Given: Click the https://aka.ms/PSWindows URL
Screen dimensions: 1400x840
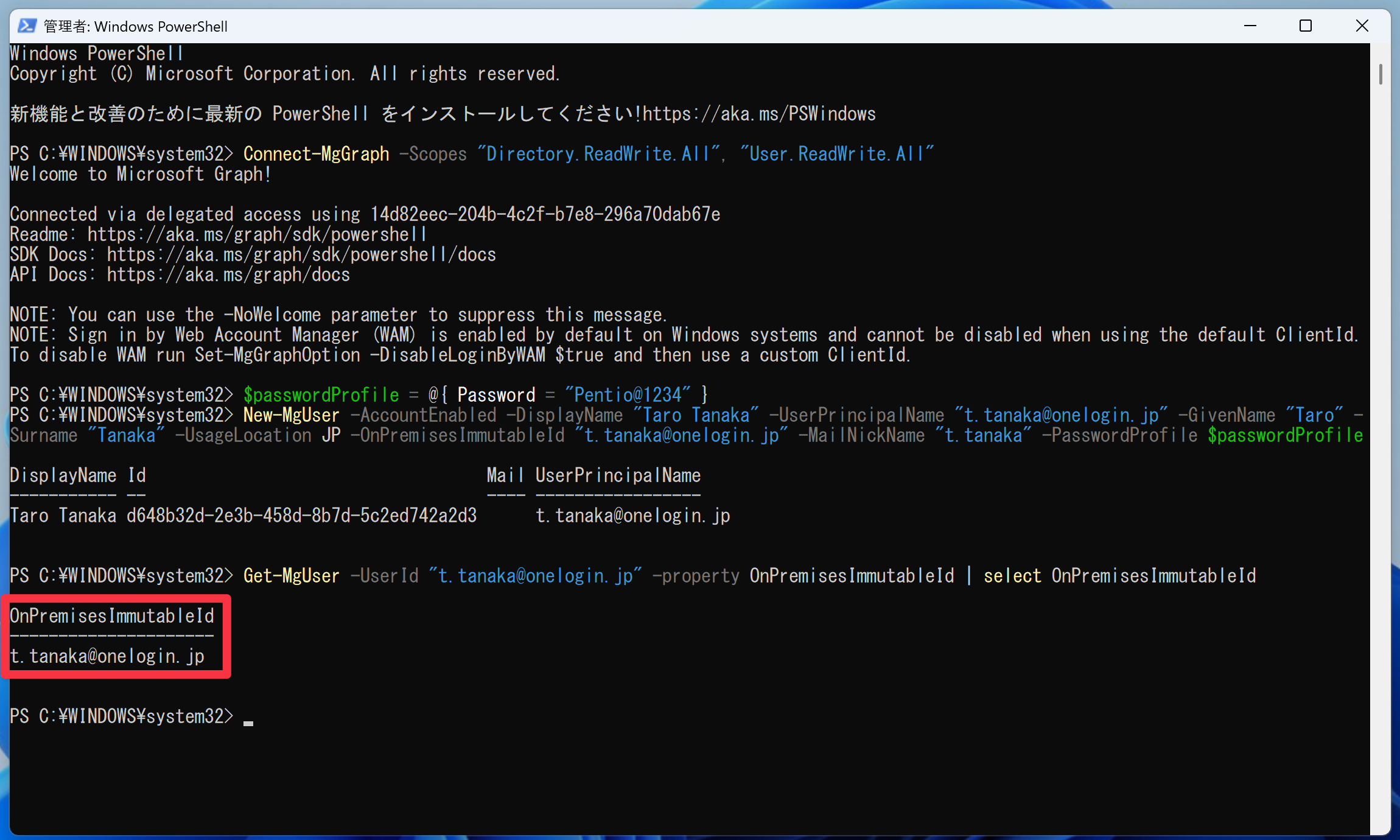Looking at the screenshot, I should pyautogui.click(x=759, y=114).
